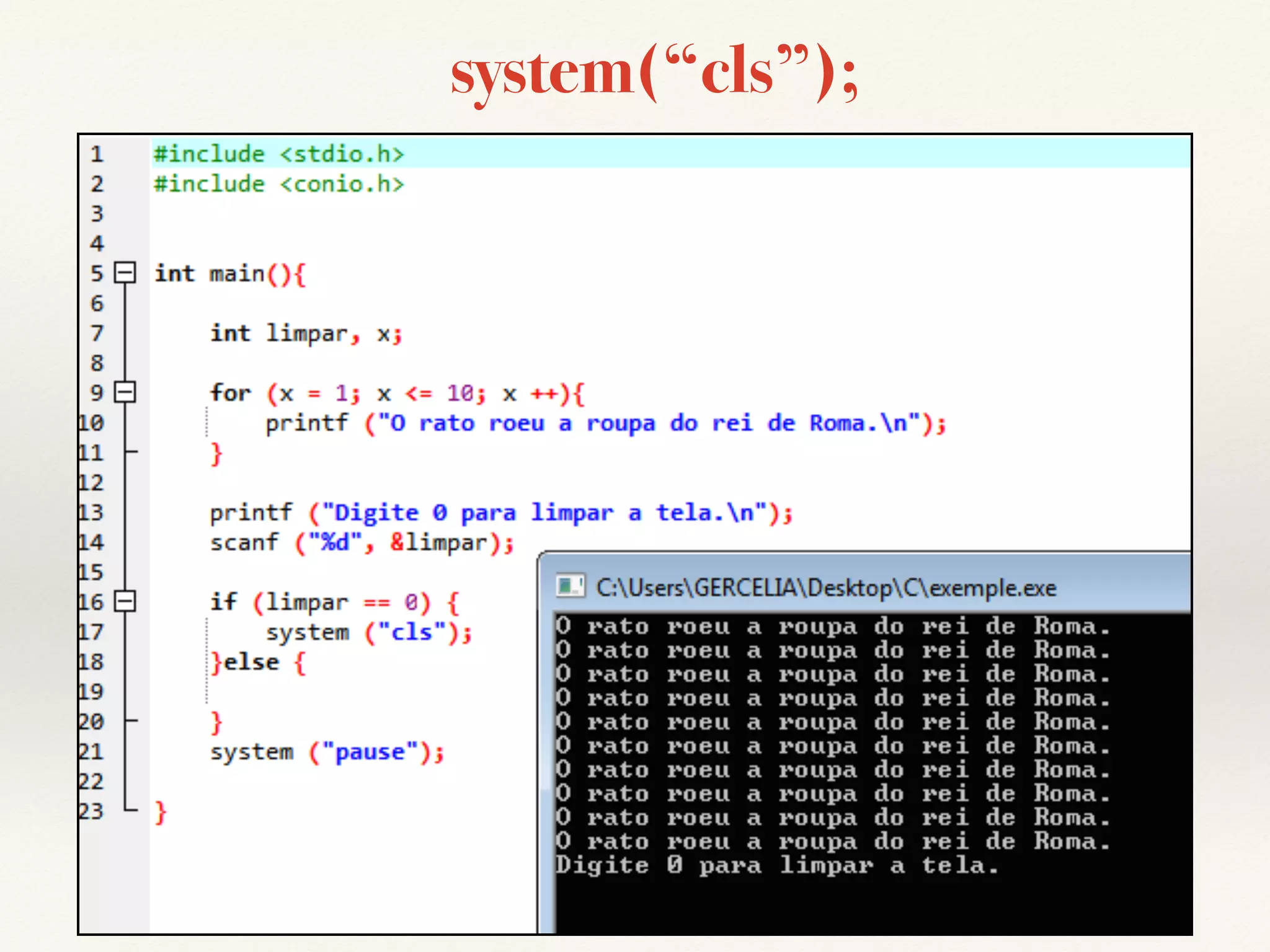Image resolution: width=1270 pixels, height=952 pixels.
Task: Click the }else { line
Action: [x=258, y=663]
